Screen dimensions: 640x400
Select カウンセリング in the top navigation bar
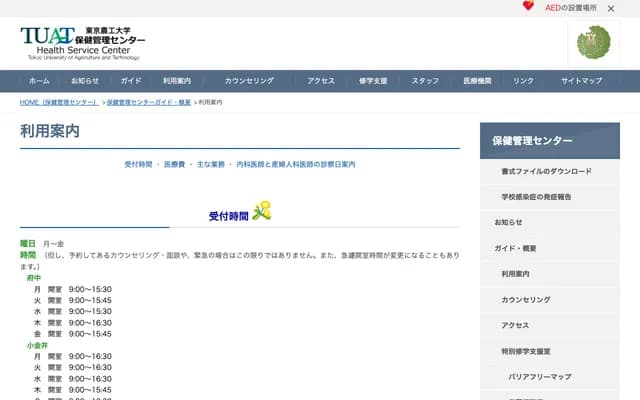249,81
